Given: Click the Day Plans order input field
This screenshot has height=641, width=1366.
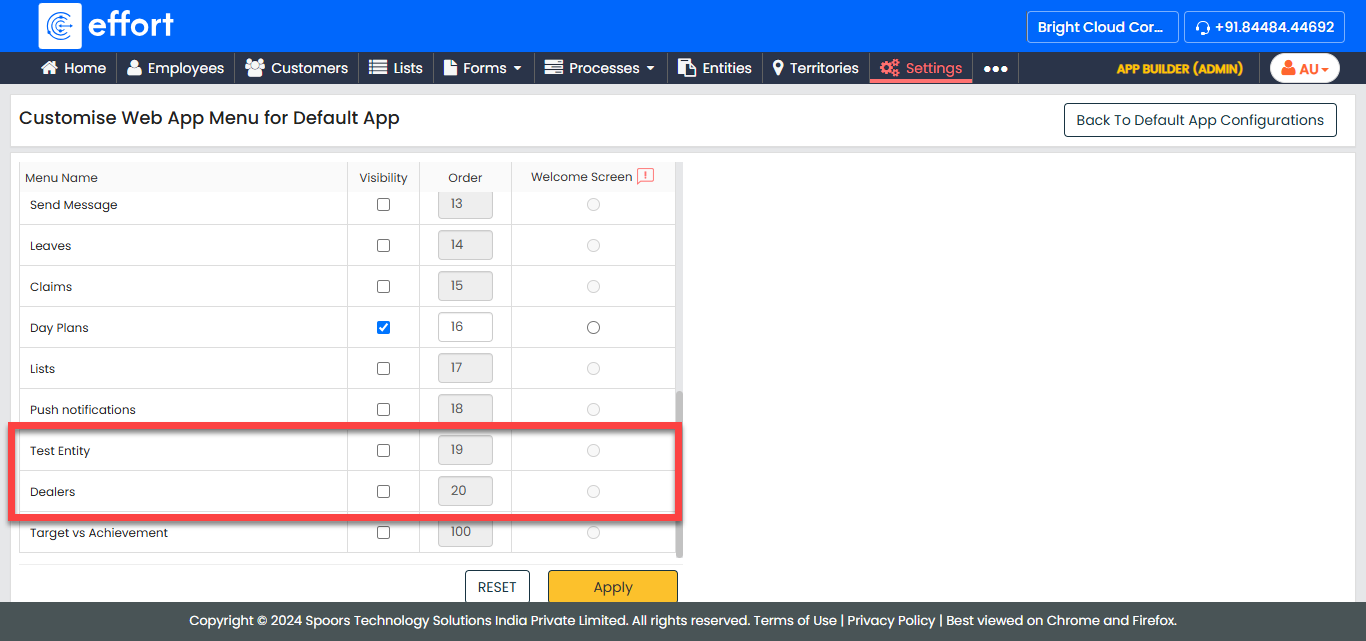Looking at the screenshot, I should click(465, 327).
